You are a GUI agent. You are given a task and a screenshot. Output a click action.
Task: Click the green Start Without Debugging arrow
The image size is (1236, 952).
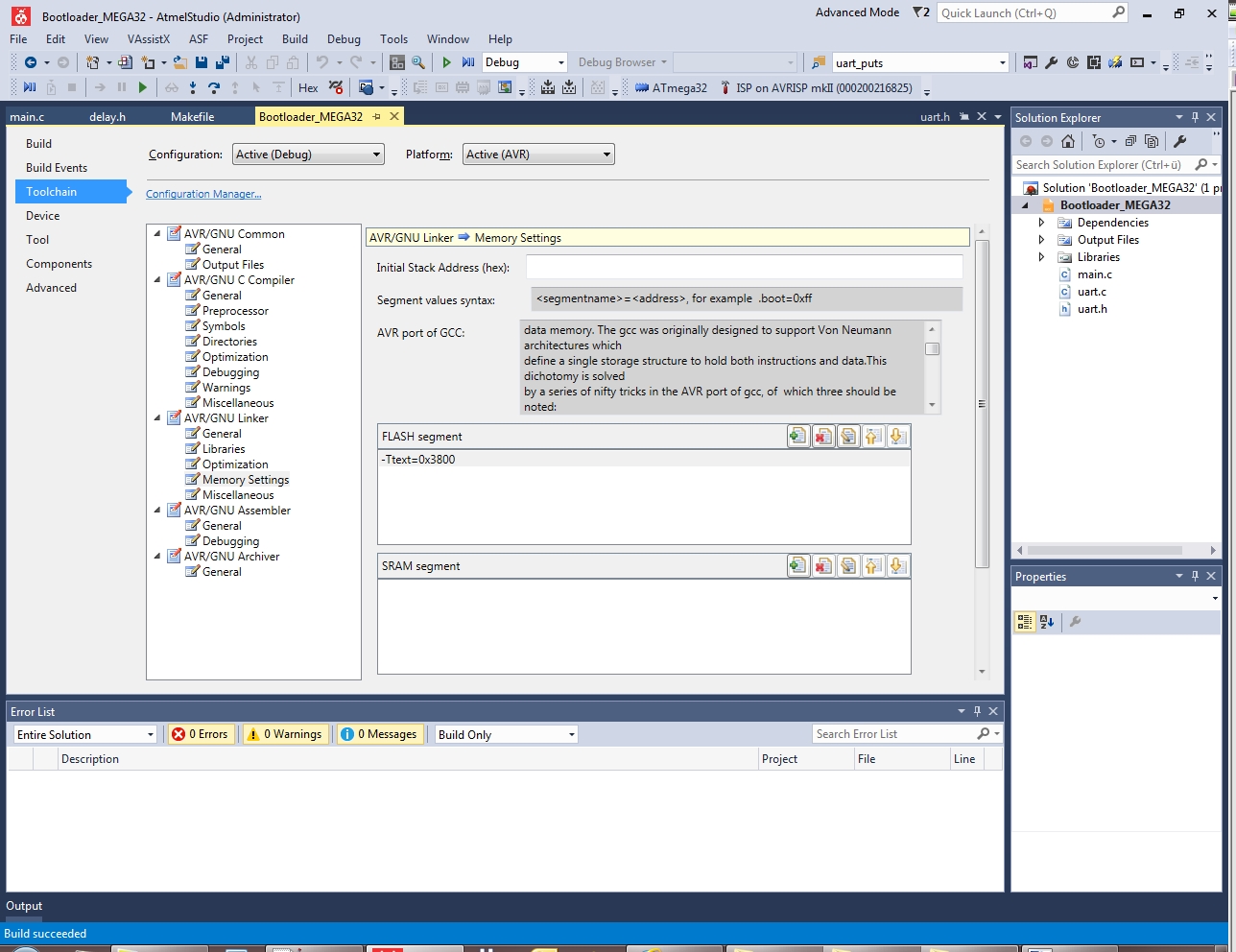(x=446, y=62)
